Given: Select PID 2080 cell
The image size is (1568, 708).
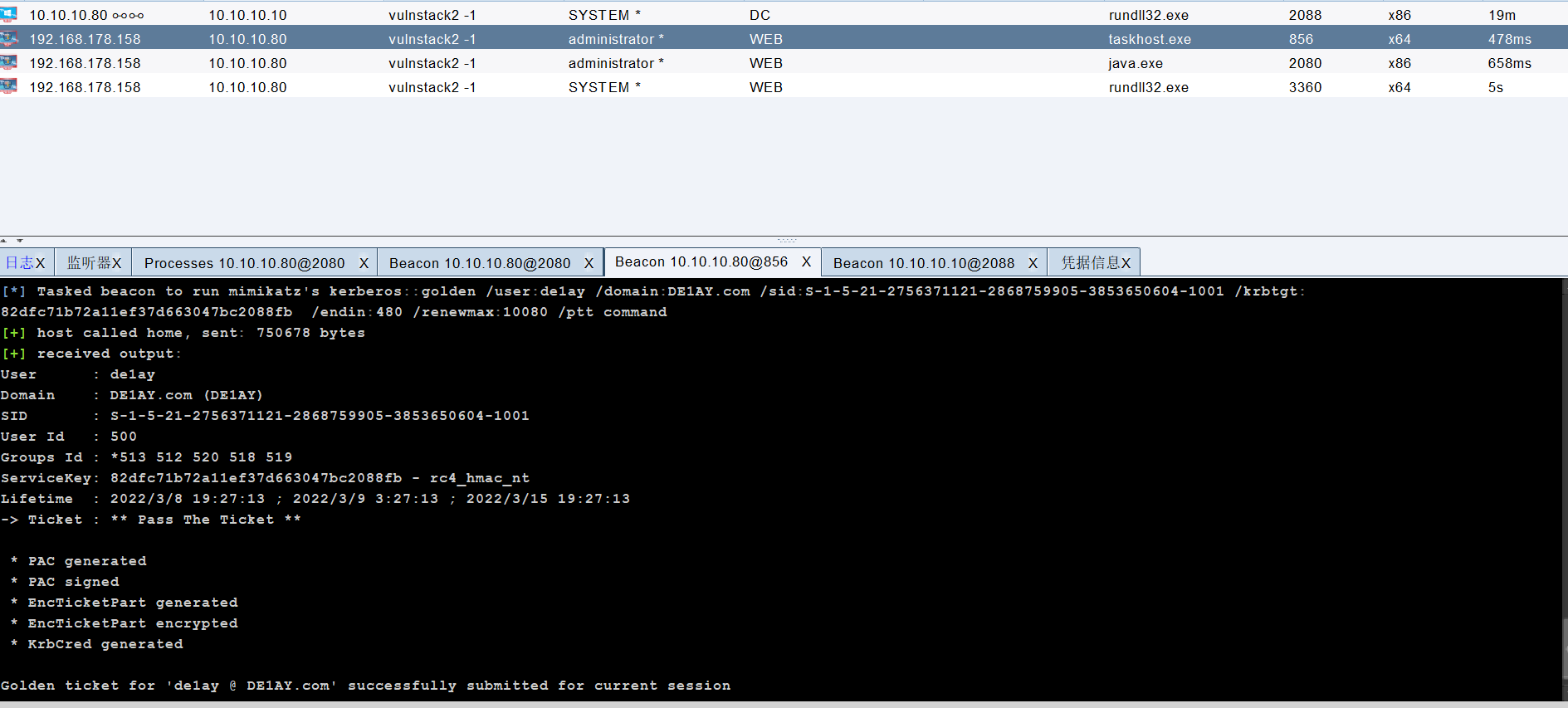Looking at the screenshot, I should pyautogui.click(x=1305, y=63).
